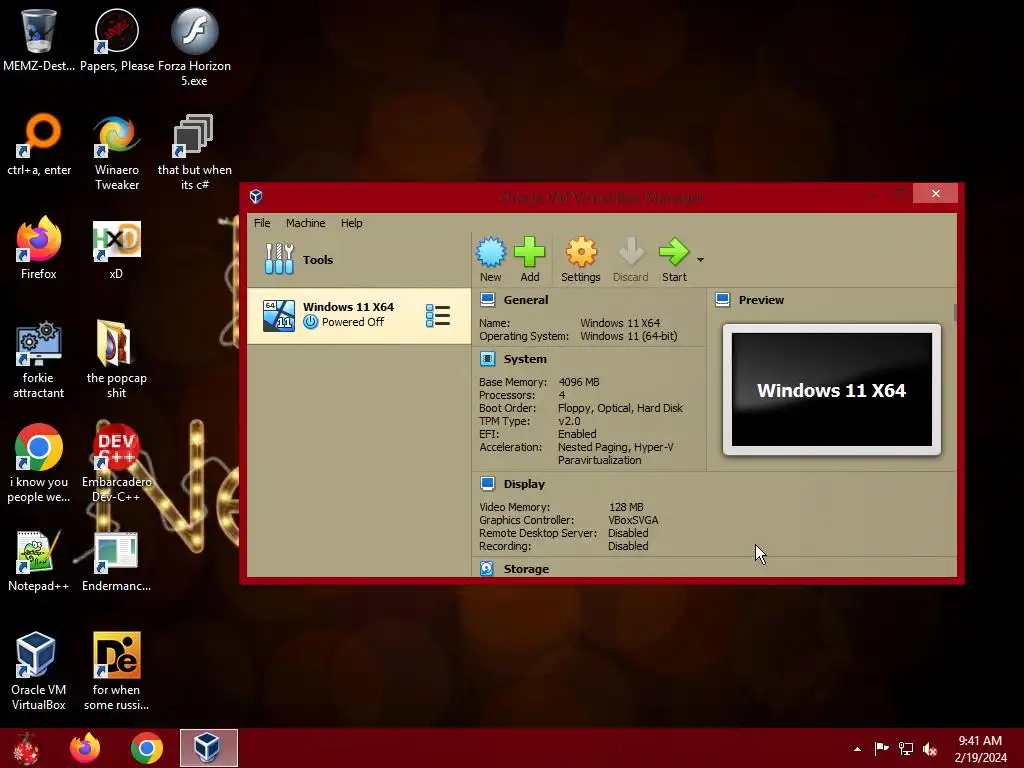1024x768 pixels.
Task: Open the Storage section heading link
Action: (x=526, y=569)
